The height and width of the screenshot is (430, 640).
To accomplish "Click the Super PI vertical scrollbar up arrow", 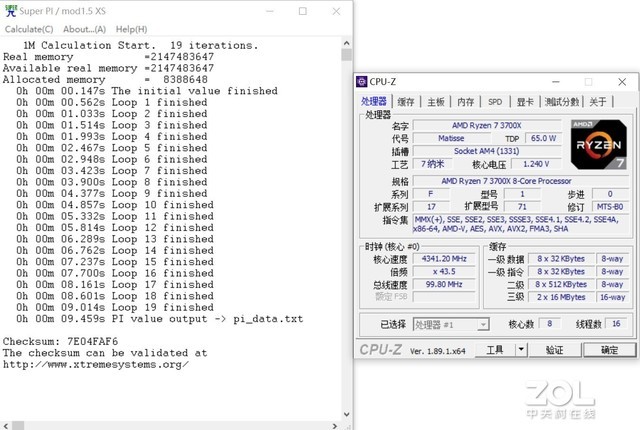I will (x=347, y=43).
